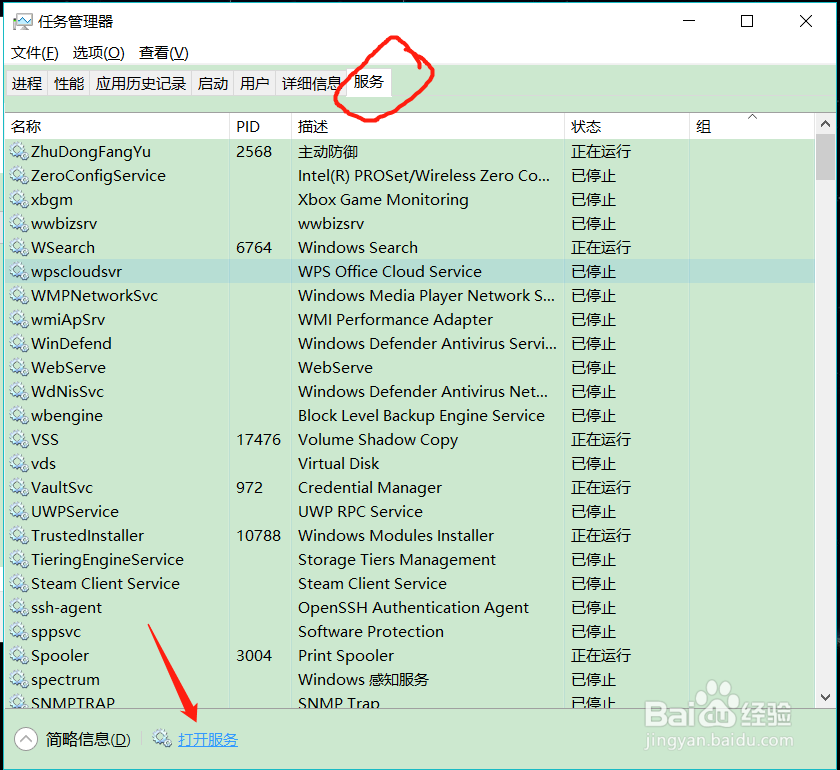This screenshot has width=840, height=770.
Task: Open the 选项(O) menu
Action: click(x=99, y=53)
